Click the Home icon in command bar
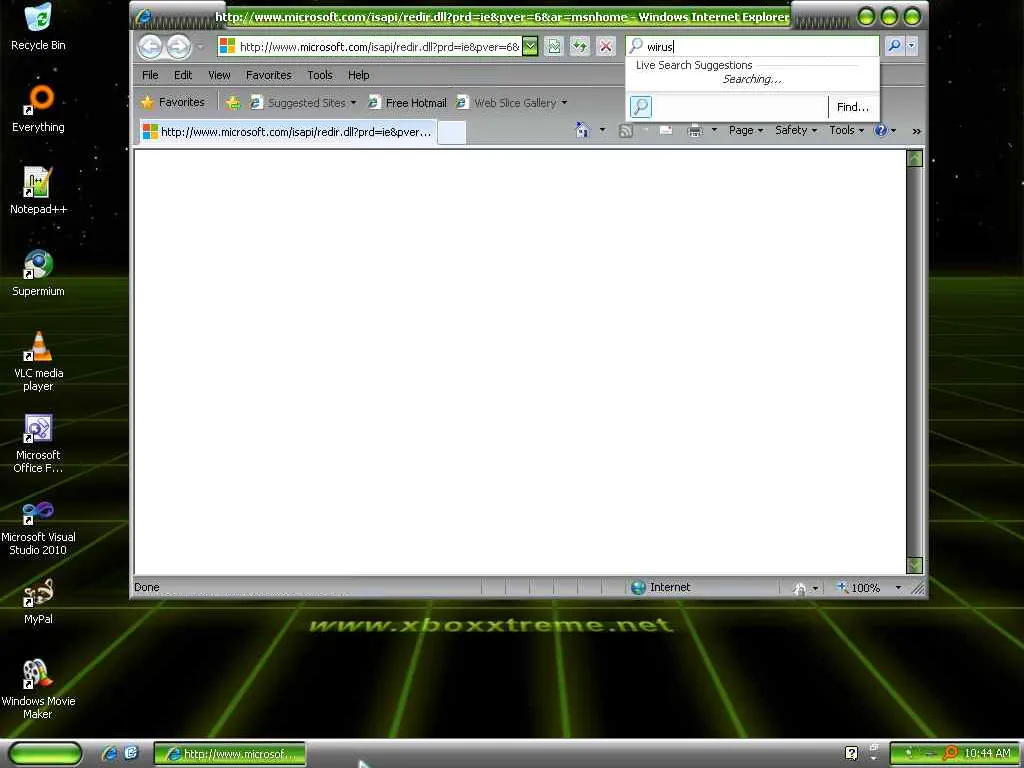The height and width of the screenshot is (768, 1024). [582, 131]
